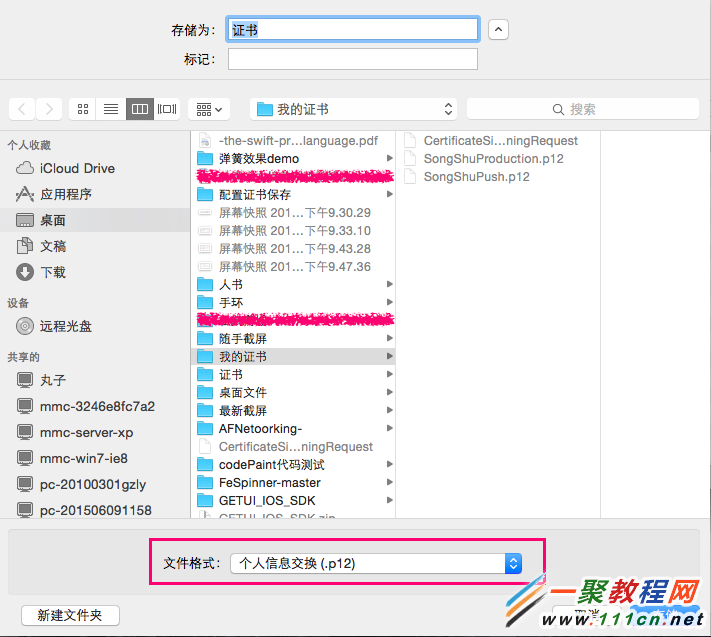Open the GETUI_IOS_SDK folder
This screenshot has height=637, width=711.
coord(293,501)
